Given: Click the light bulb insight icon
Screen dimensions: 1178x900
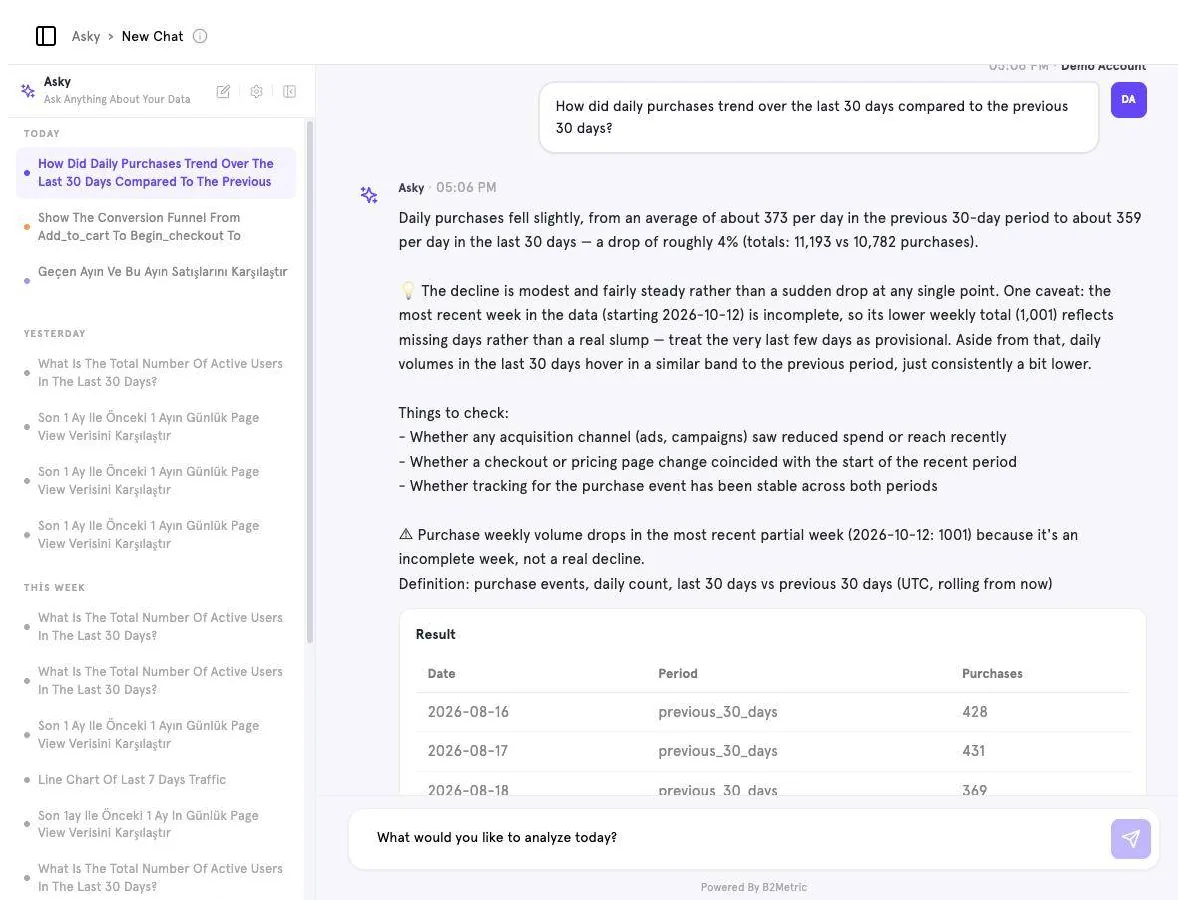Looking at the screenshot, I should point(407,291).
